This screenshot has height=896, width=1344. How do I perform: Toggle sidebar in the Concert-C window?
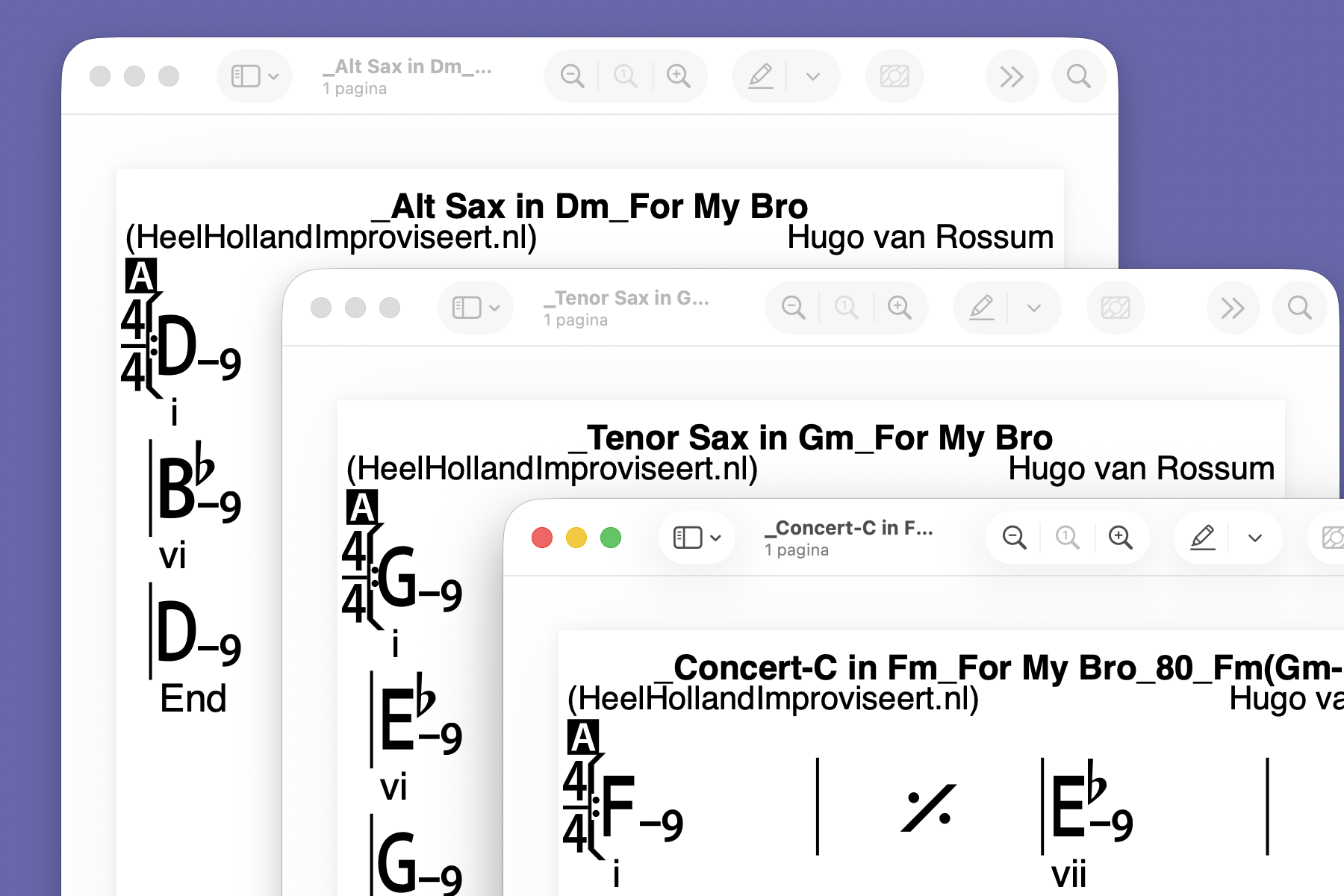[x=688, y=538]
